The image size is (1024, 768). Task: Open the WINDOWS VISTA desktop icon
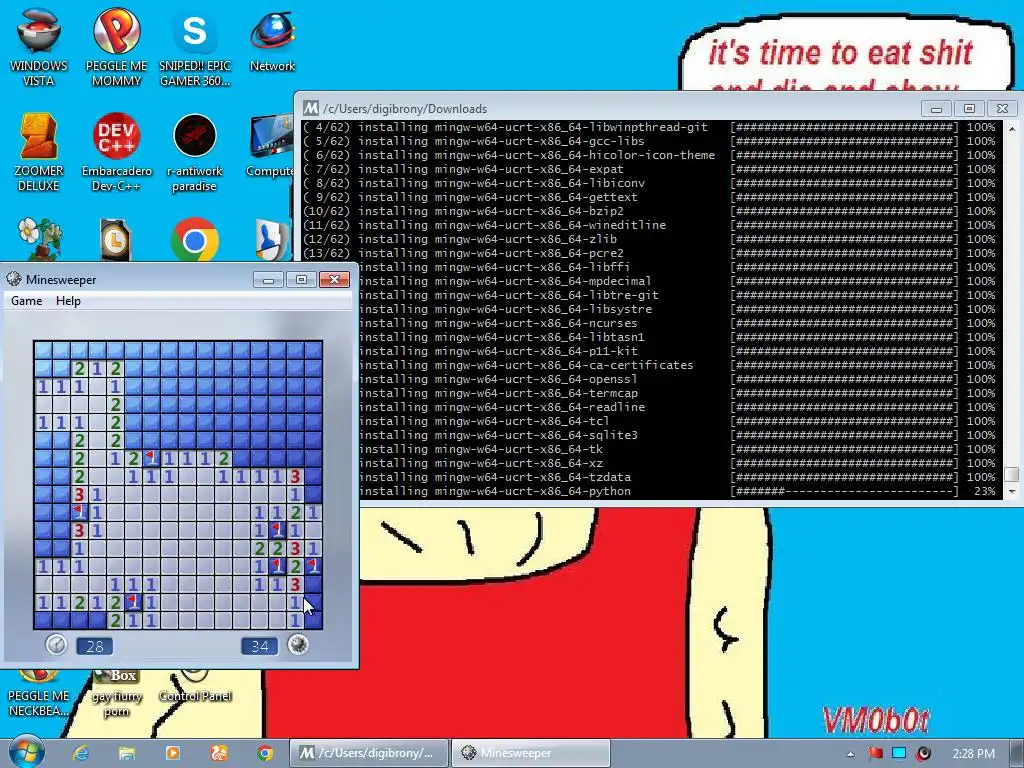click(x=39, y=47)
